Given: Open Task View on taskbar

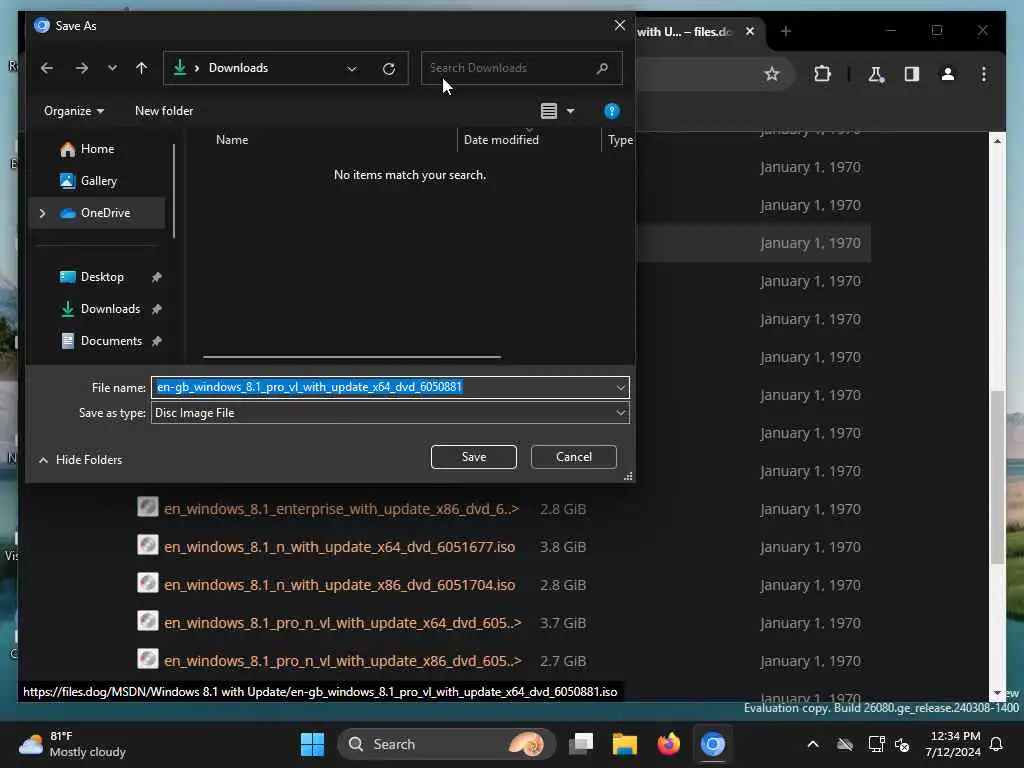Looking at the screenshot, I should pyautogui.click(x=581, y=744).
